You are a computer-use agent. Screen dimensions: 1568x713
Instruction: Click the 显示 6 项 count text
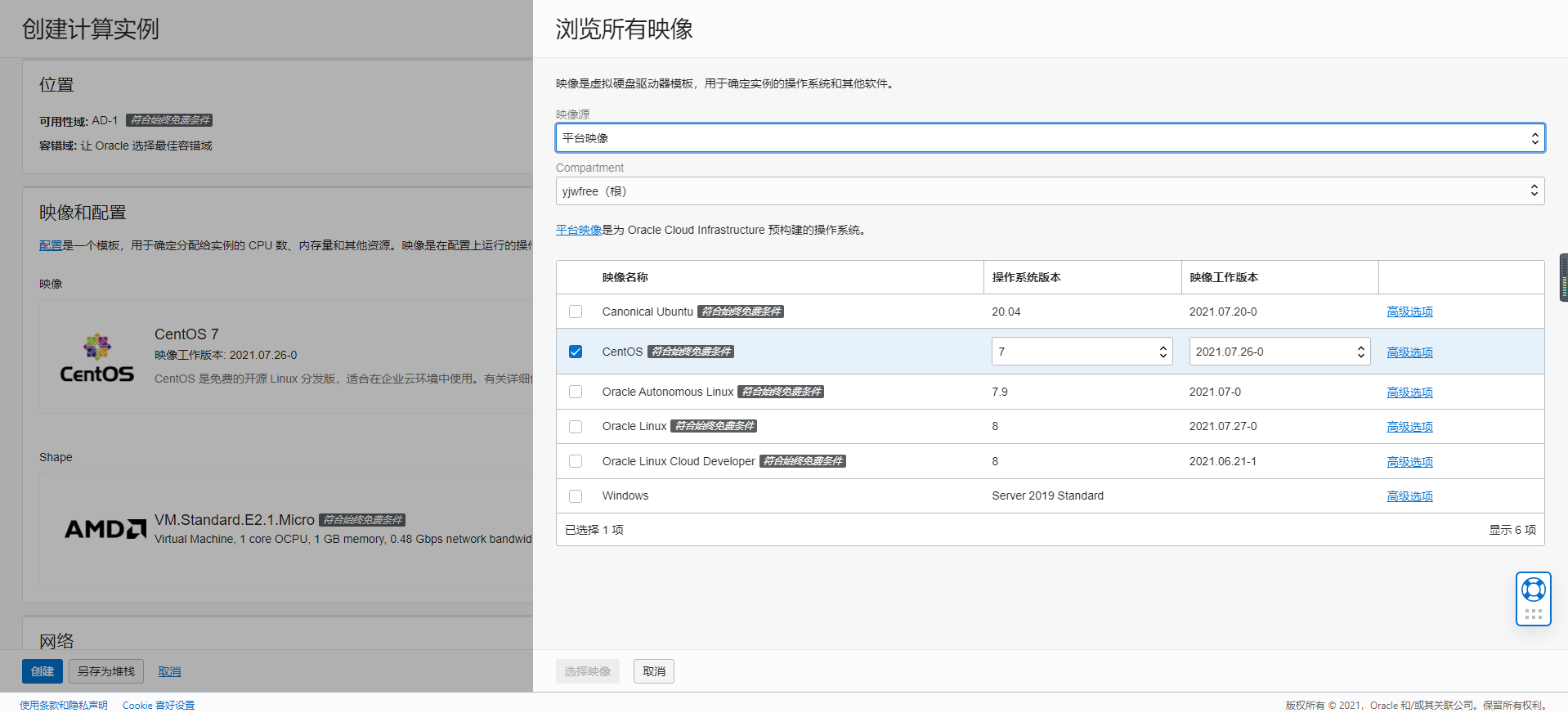tap(1512, 530)
